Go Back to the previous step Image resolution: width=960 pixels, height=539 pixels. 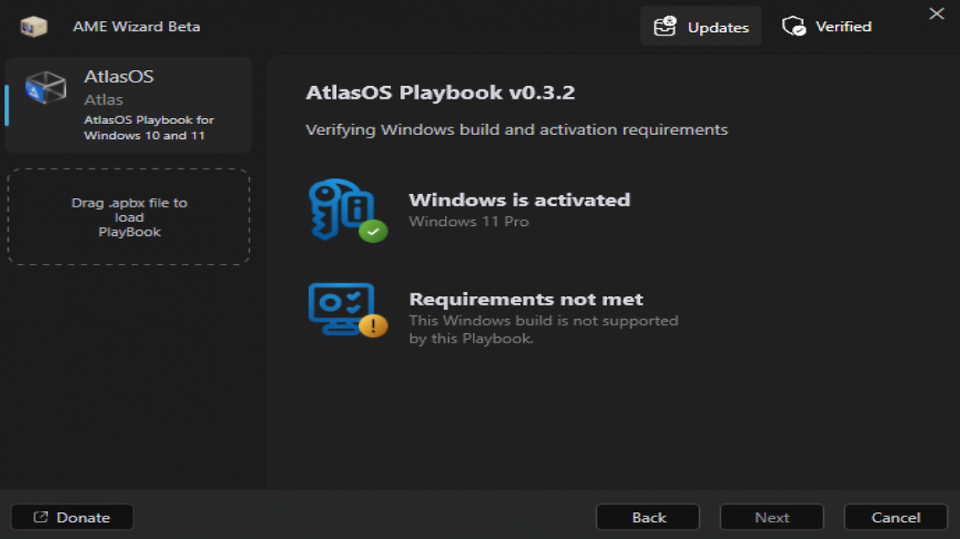pos(648,517)
